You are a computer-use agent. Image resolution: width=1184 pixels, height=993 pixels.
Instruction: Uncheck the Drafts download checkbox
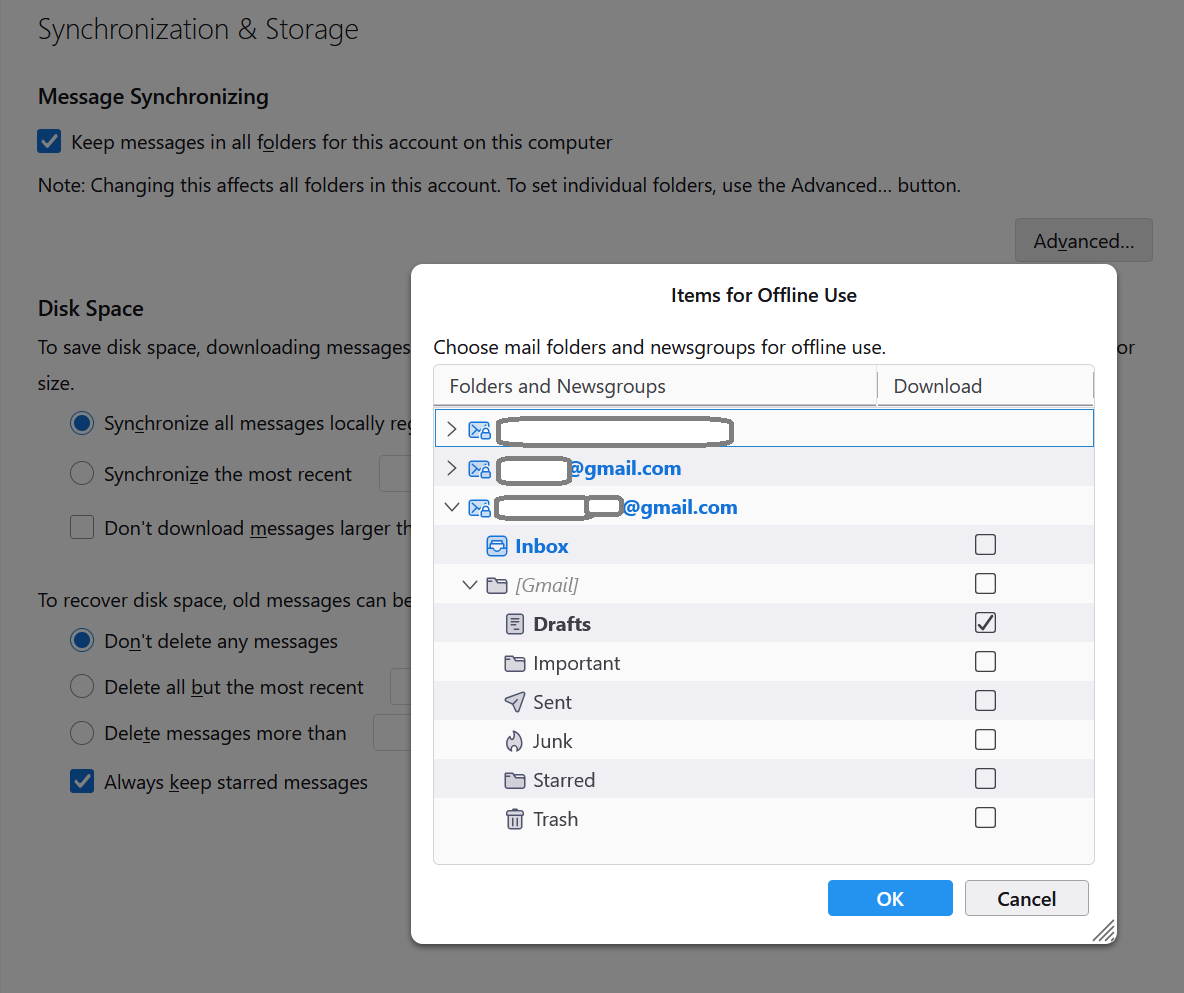pos(985,623)
